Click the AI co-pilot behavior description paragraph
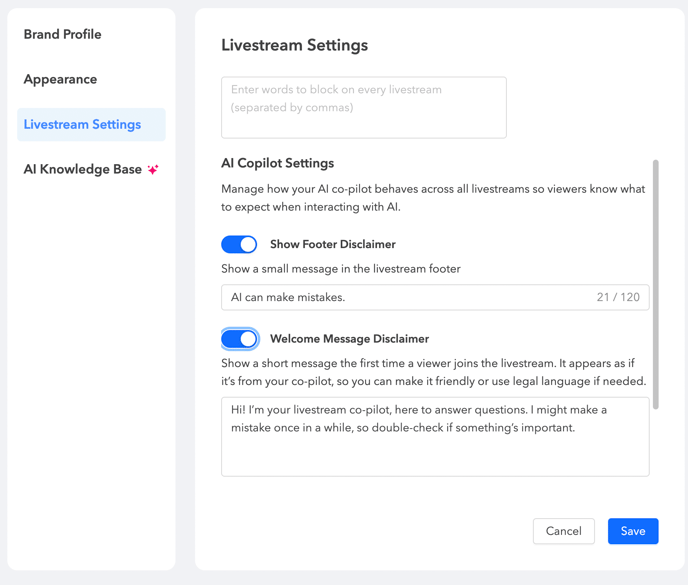The width and height of the screenshot is (688, 585). (x=433, y=197)
